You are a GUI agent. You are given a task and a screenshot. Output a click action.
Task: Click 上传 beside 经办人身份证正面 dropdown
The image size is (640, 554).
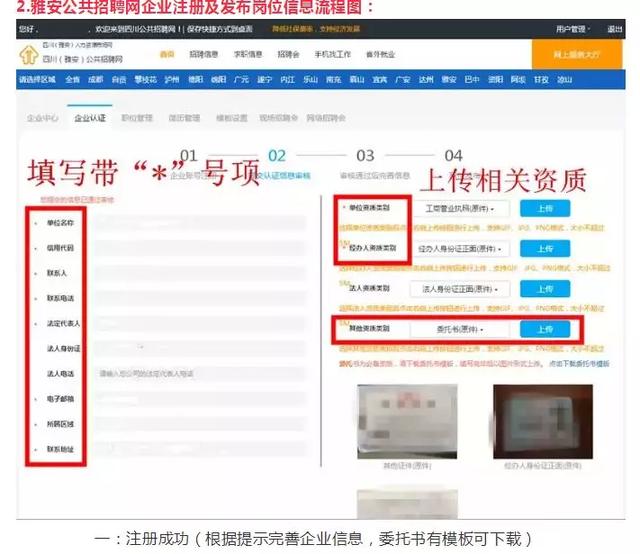[x=545, y=249]
